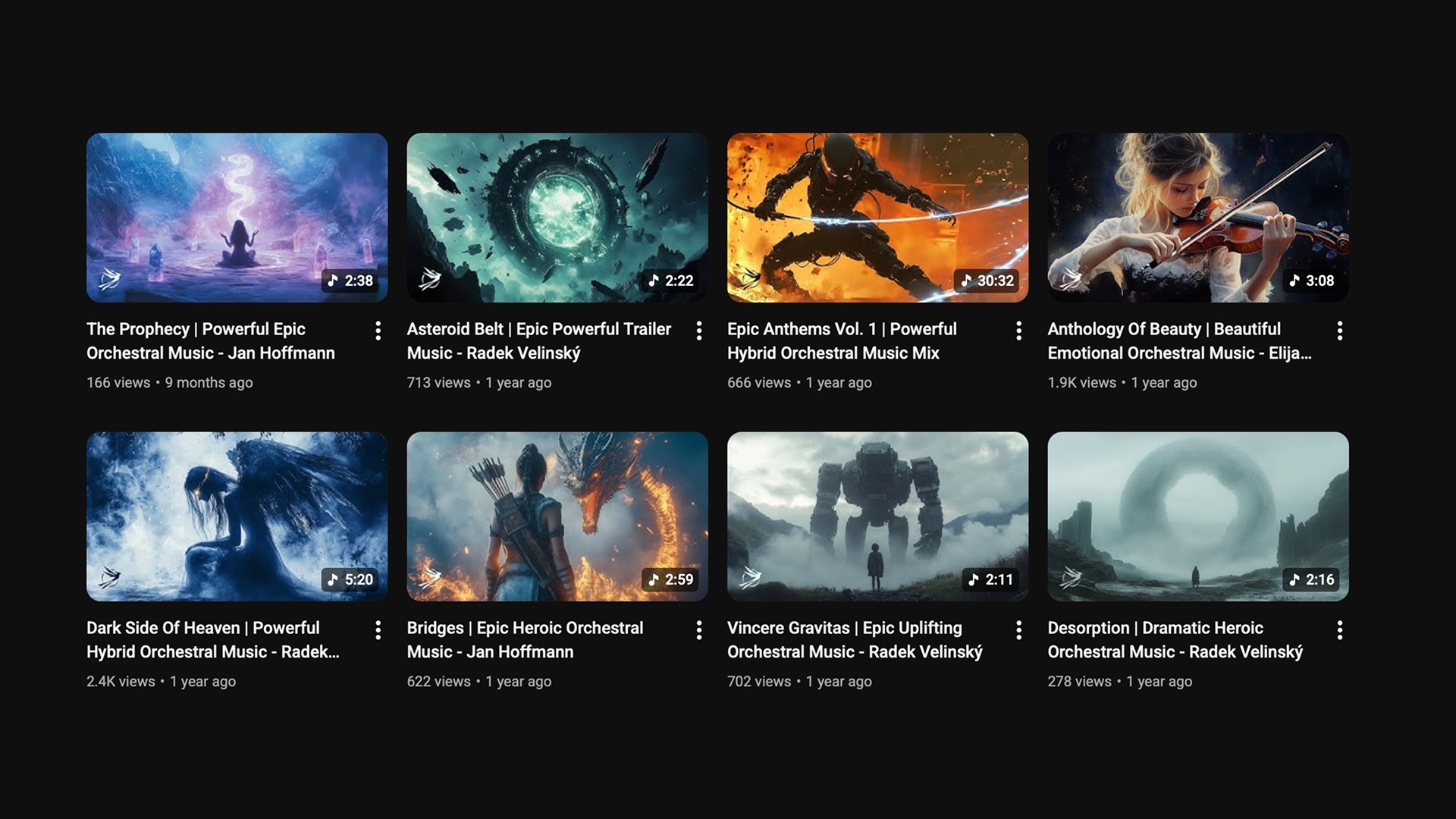Click the 5:20 duration badge on Dark Side Of Heaven
The image size is (1456, 819).
351,579
